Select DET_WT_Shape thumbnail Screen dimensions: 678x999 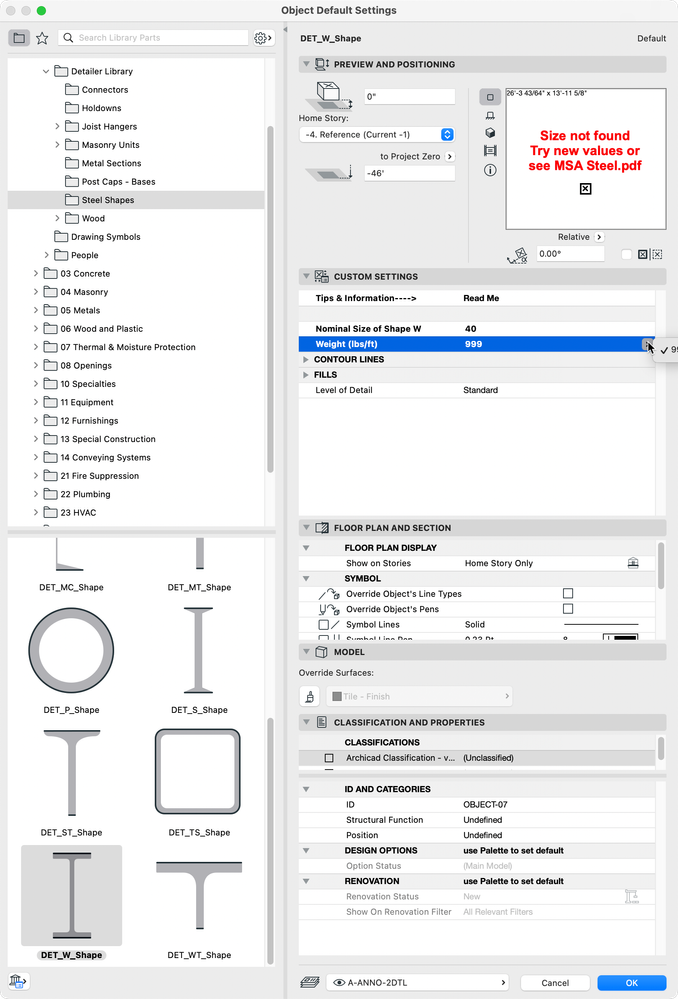199,895
